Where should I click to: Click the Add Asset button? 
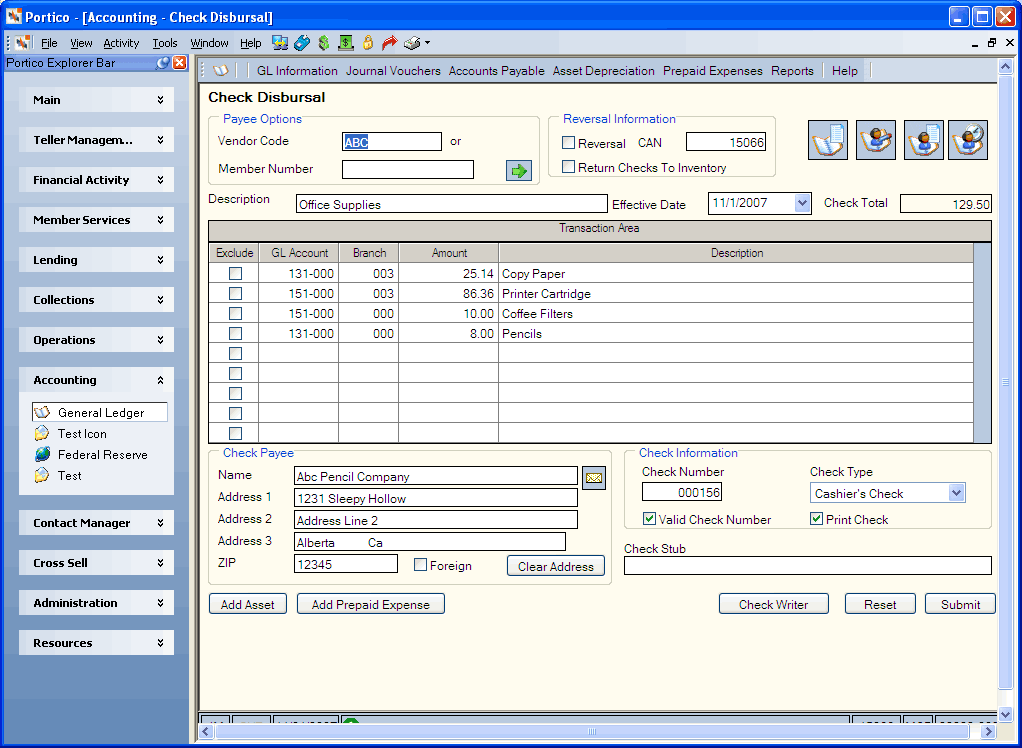point(248,604)
